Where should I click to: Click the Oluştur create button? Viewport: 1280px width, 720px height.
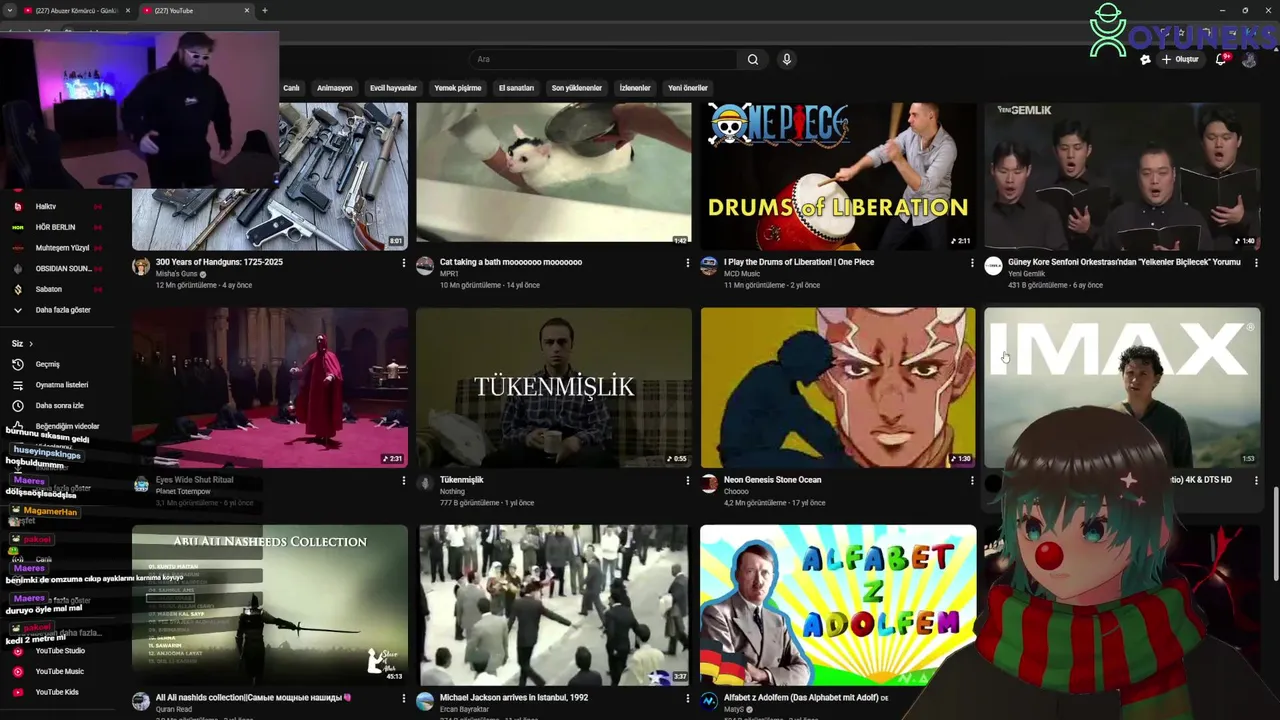click(x=1180, y=59)
